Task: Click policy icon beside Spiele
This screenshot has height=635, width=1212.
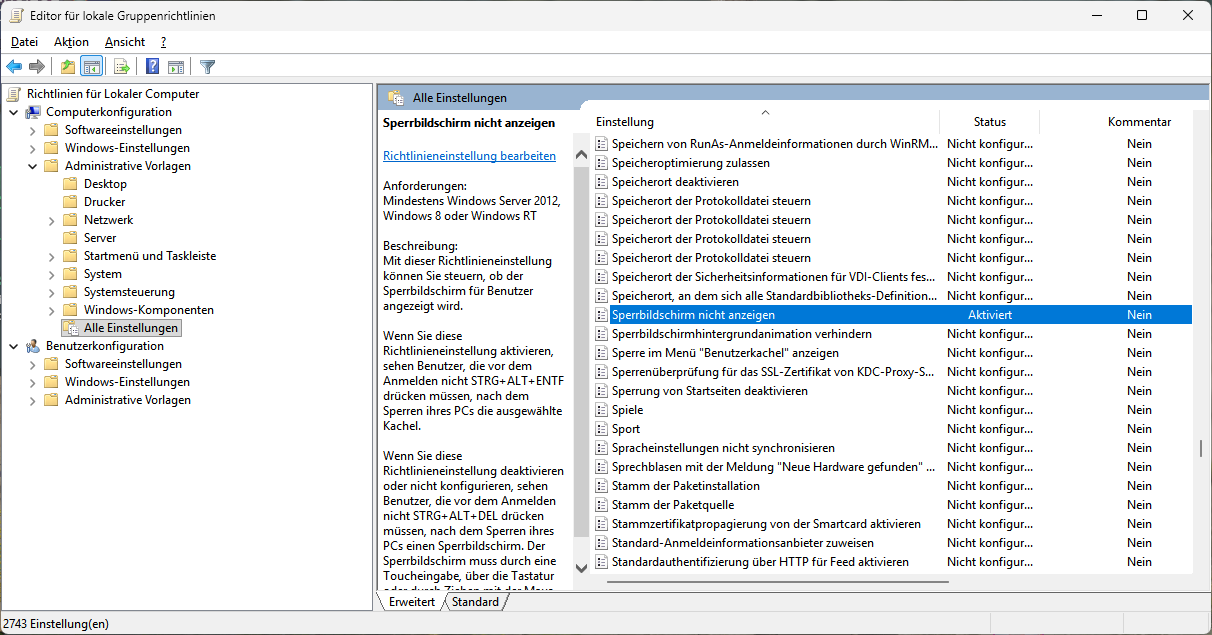Action: pos(601,410)
